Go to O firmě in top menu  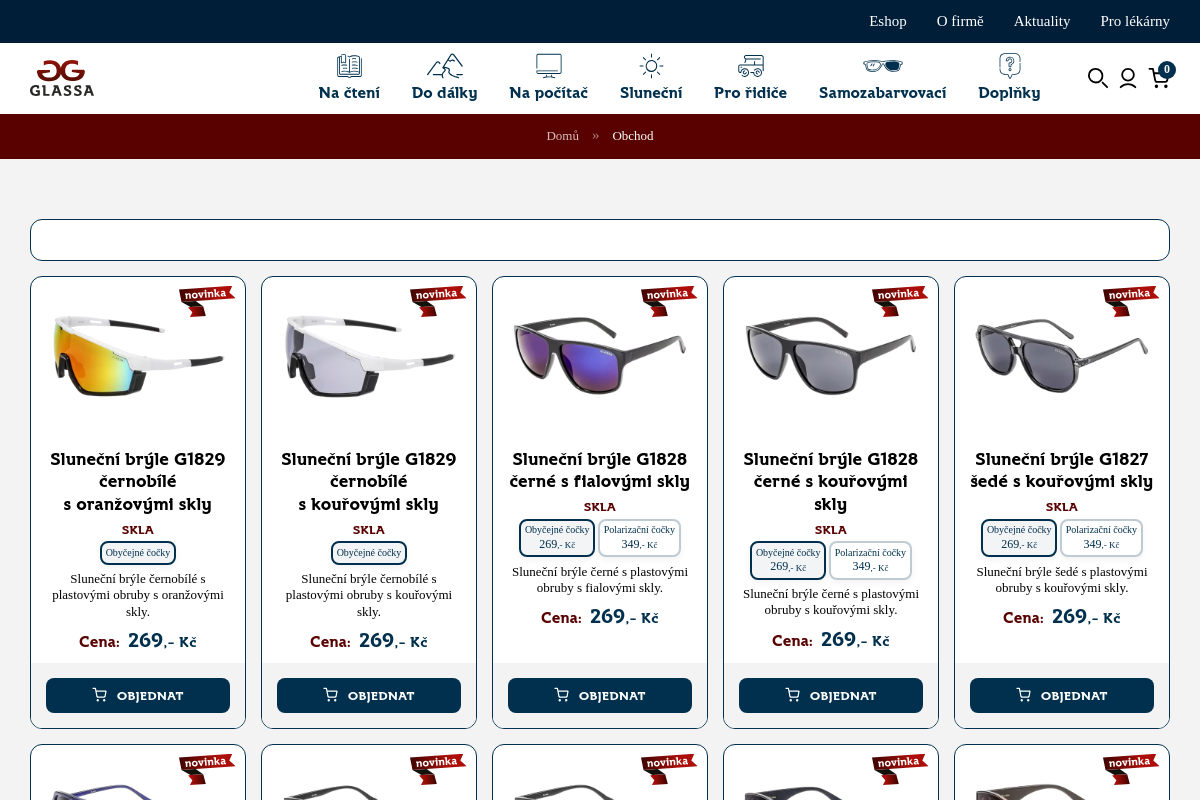pos(960,21)
